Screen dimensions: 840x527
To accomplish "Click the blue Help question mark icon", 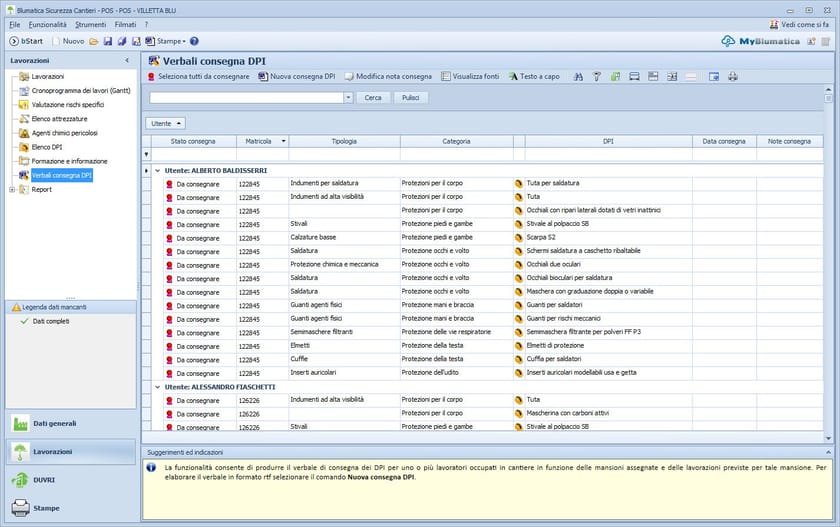I will [x=194, y=41].
